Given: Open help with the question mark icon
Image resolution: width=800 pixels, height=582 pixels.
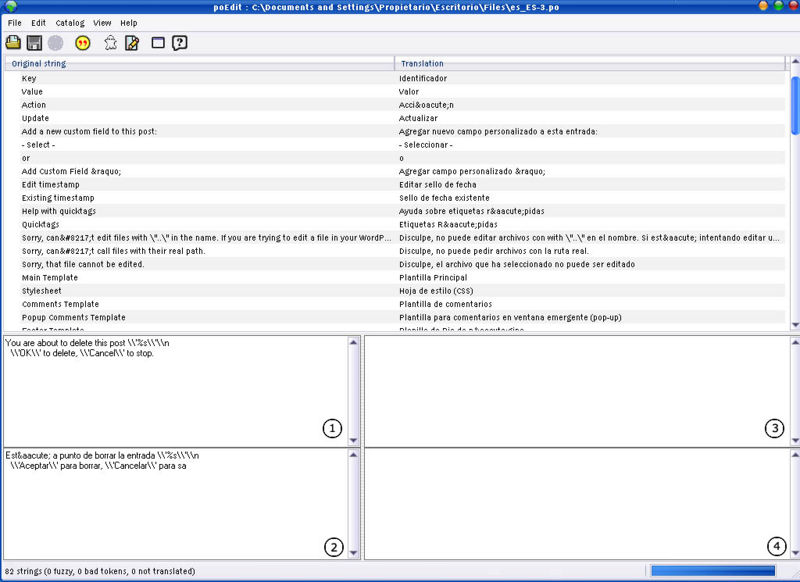Looking at the screenshot, I should click(x=180, y=42).
